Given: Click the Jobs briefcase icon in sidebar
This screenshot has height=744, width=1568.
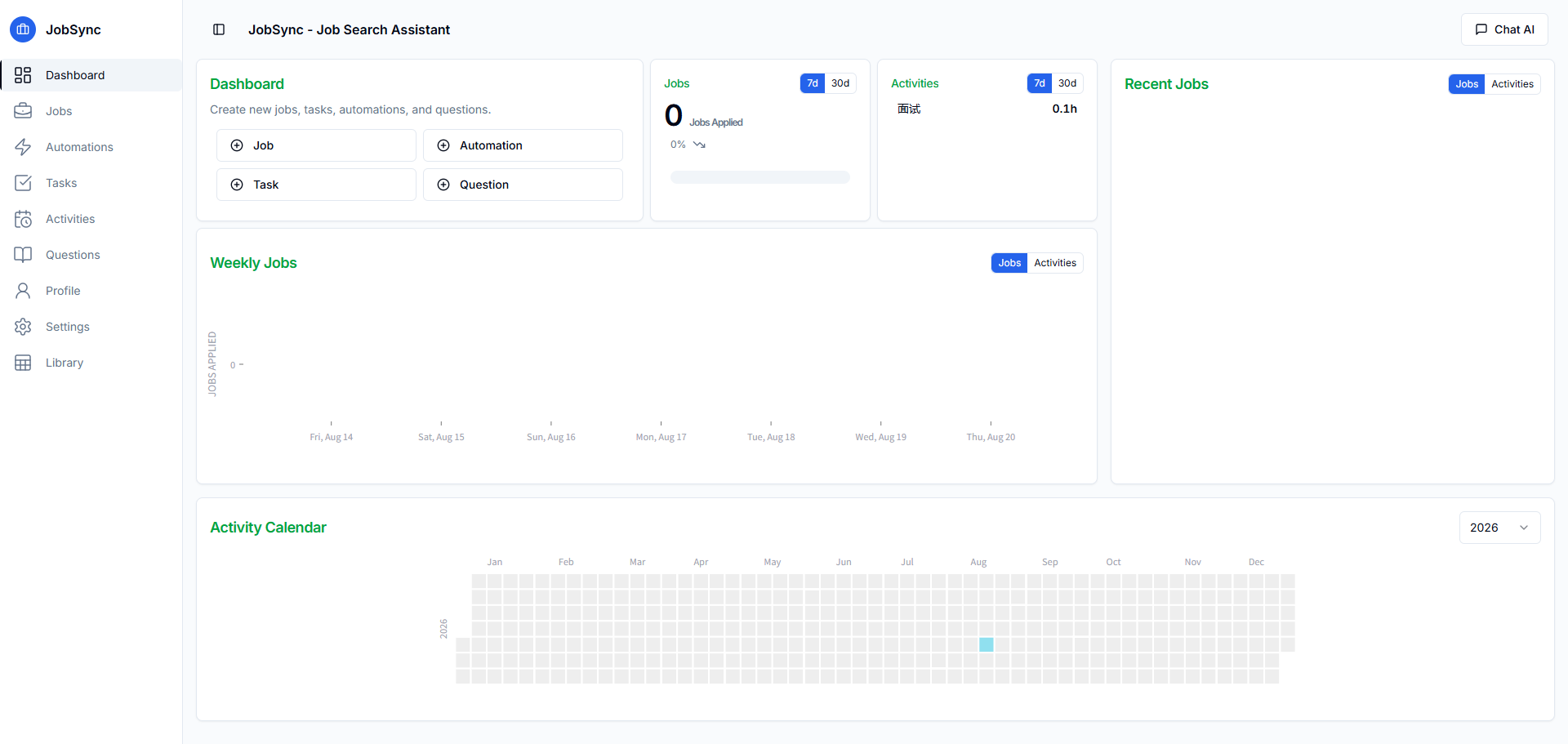Looking at the screenshot, I should tap(23, 111).
